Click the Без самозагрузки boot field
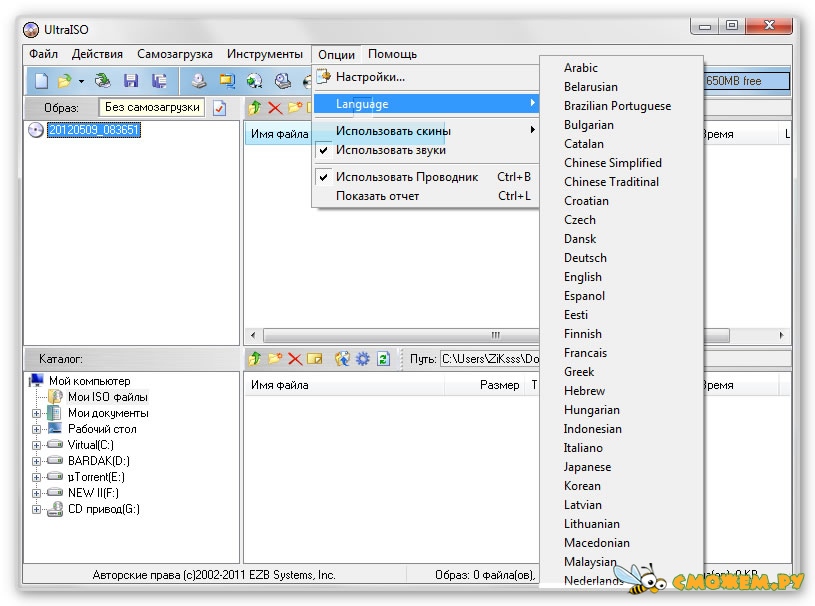Screen dimensions: 815x606 pos(152,108)
